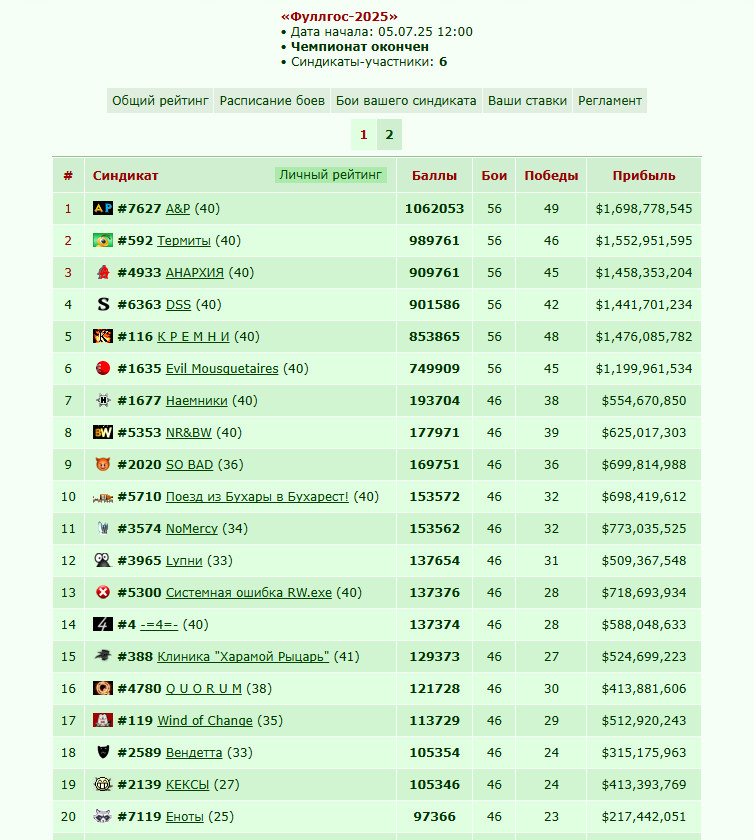Viewport: 754px width, 840px height.
Task: Click the Личный рейтинг button
Action: pos(331,175)
